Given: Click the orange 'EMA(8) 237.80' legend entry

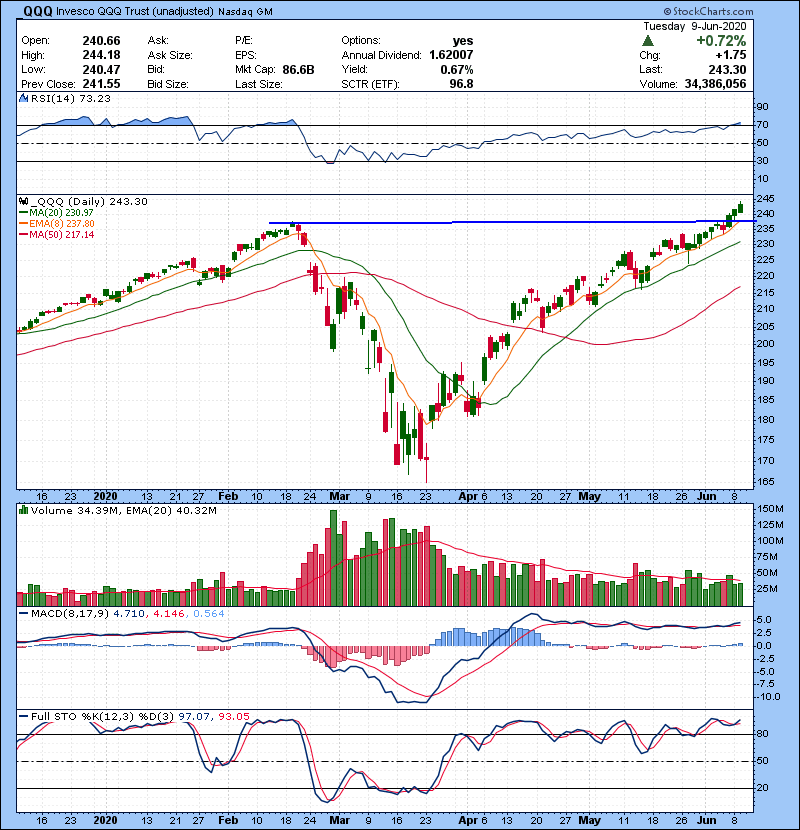Looking at the screenshot, I should [61, 224].
